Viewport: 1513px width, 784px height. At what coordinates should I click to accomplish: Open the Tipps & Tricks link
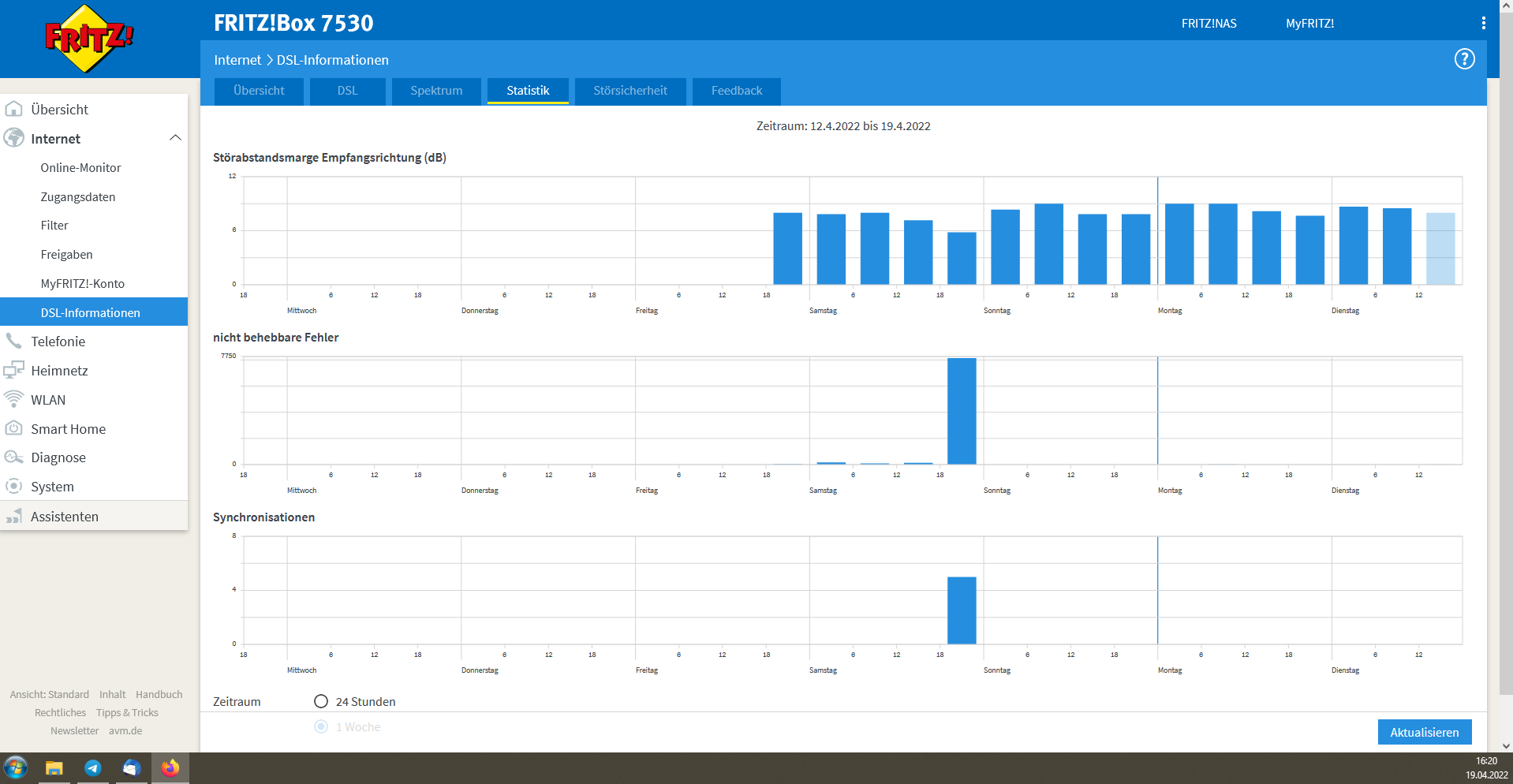127,712
